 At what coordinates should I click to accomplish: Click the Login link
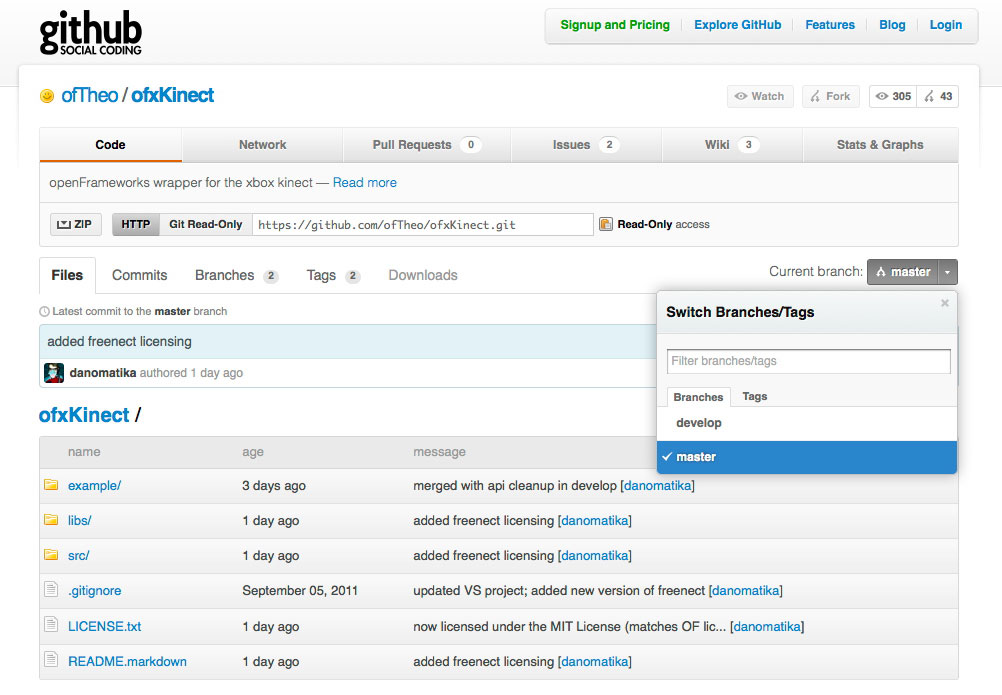tap(946, 25)
